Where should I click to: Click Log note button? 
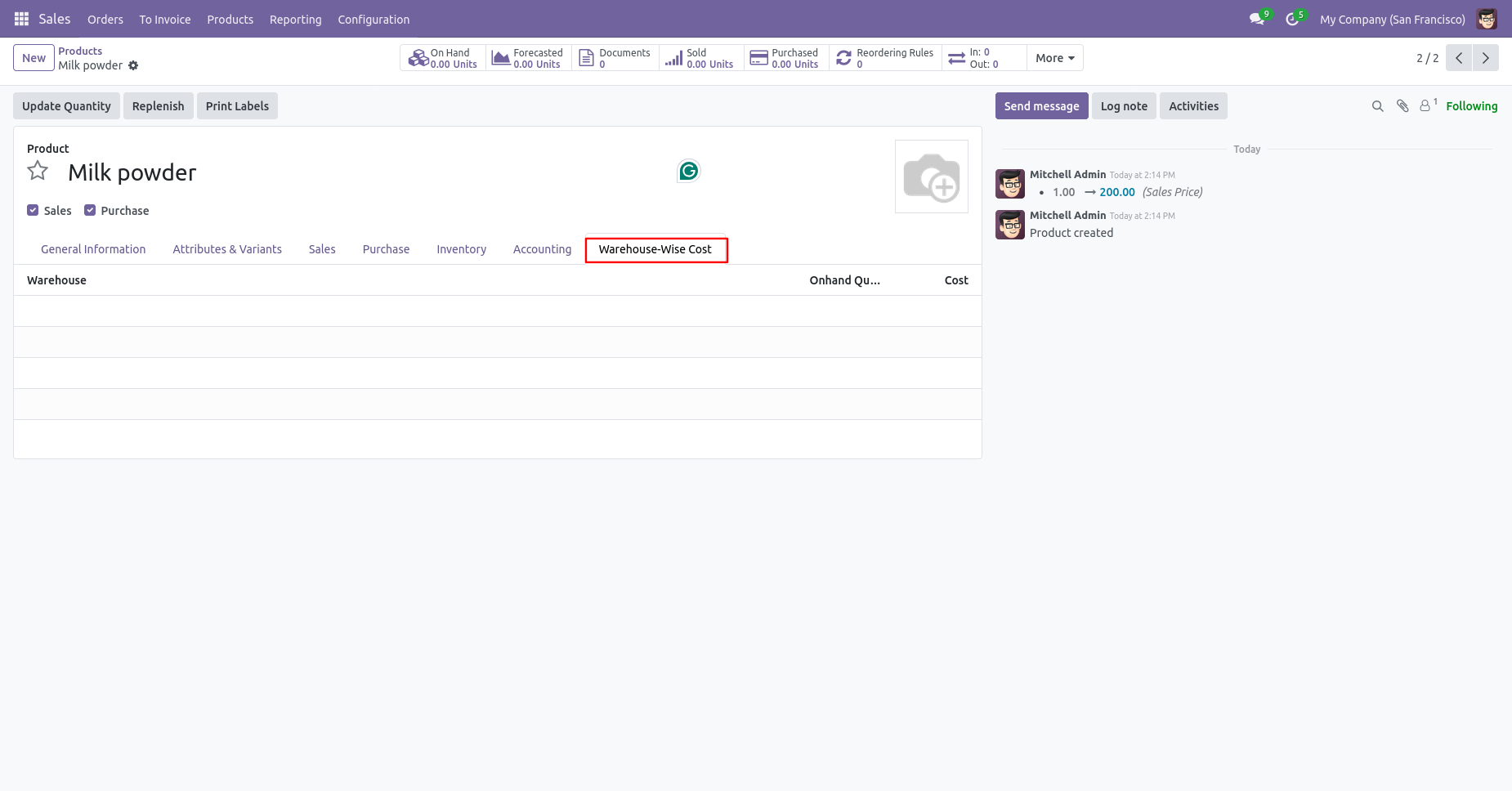tap(1124, 106)
